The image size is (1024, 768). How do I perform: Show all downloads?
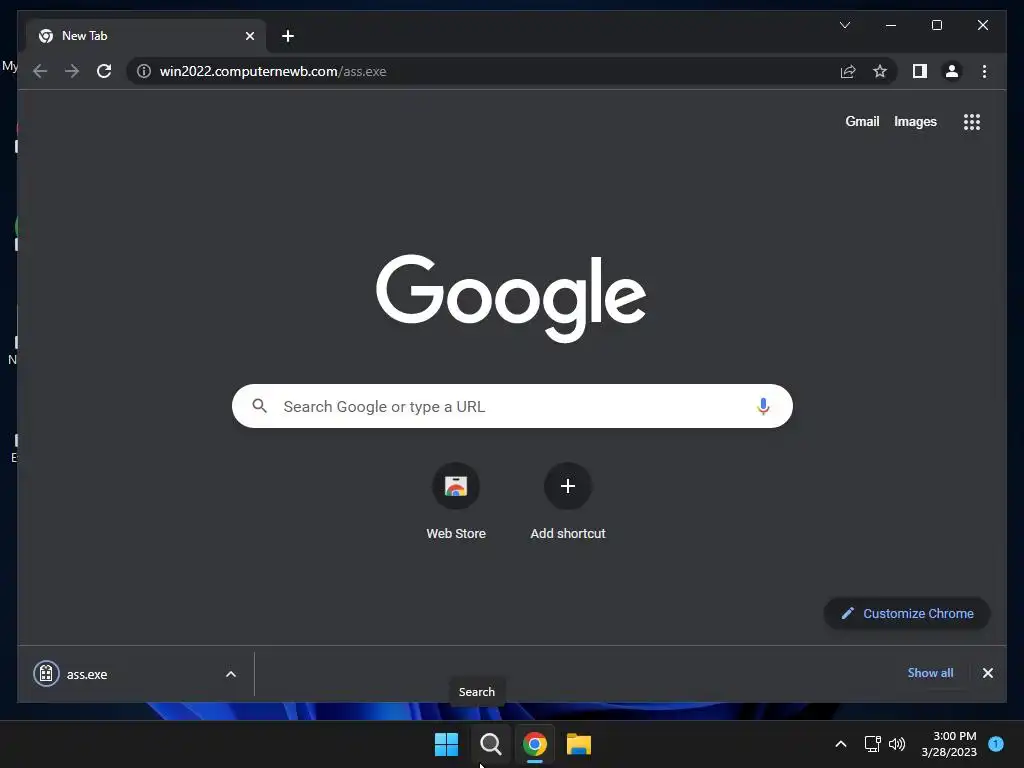930,673
